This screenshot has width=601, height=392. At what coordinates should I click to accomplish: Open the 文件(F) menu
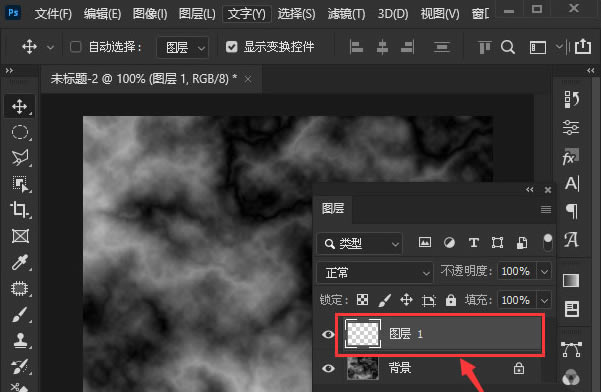click(x=53, y=14)
